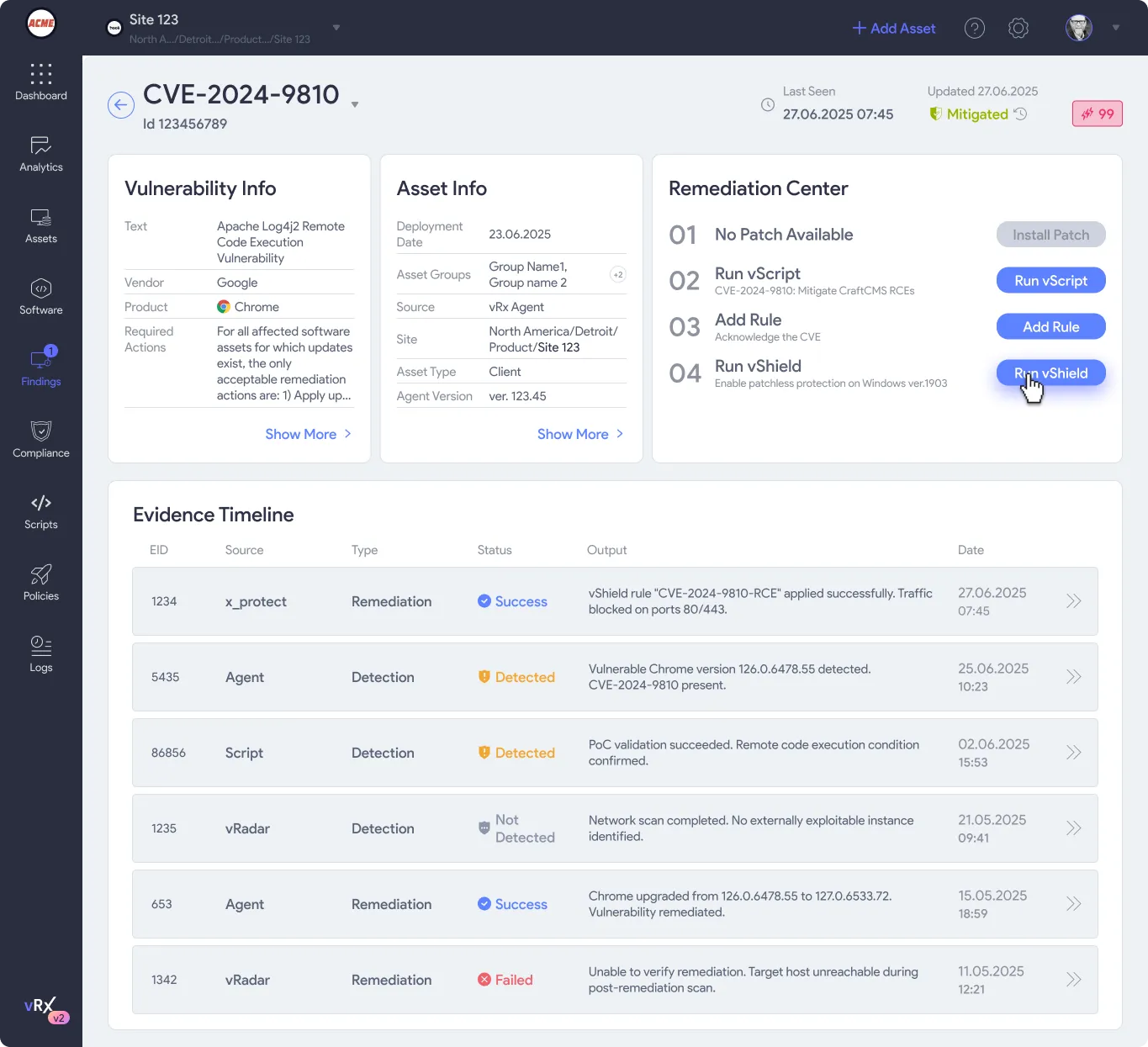
Task: Click the +2 asset groups badge
Action: click(x=618, y=275)
